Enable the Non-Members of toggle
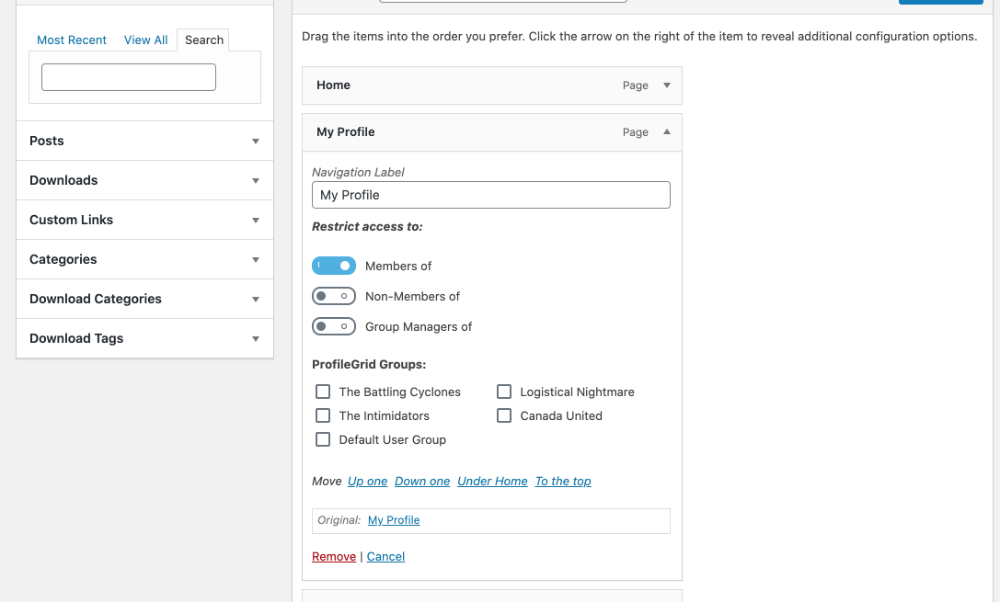Viewport: 1000px width, 602px height. click(334, 296)
